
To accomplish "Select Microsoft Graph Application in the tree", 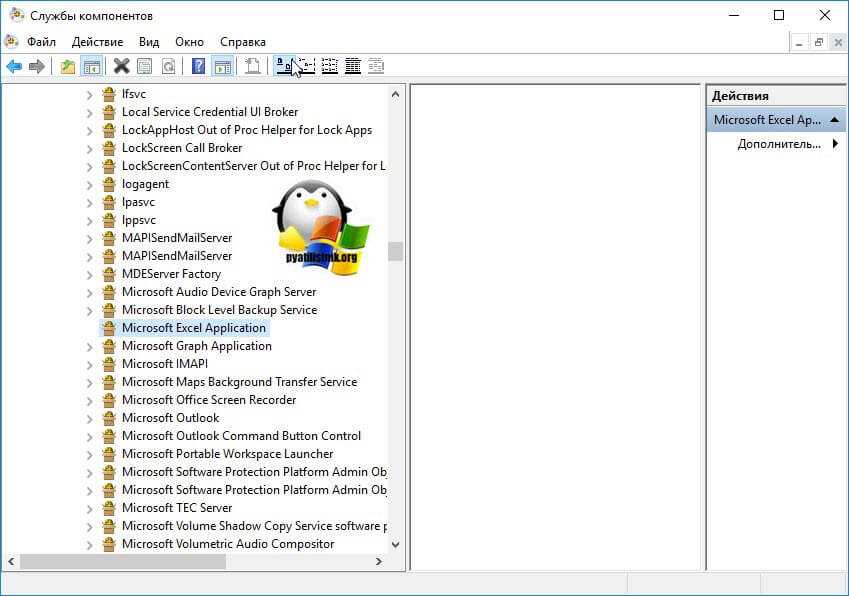I will click(x=196, y=346).
